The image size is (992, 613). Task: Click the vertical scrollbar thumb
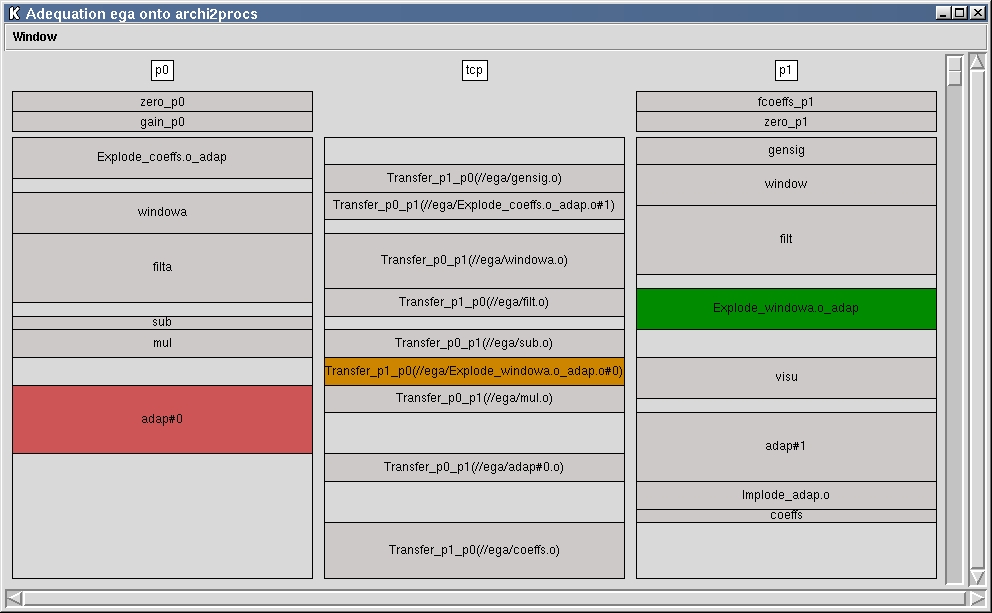pos(955,71)
